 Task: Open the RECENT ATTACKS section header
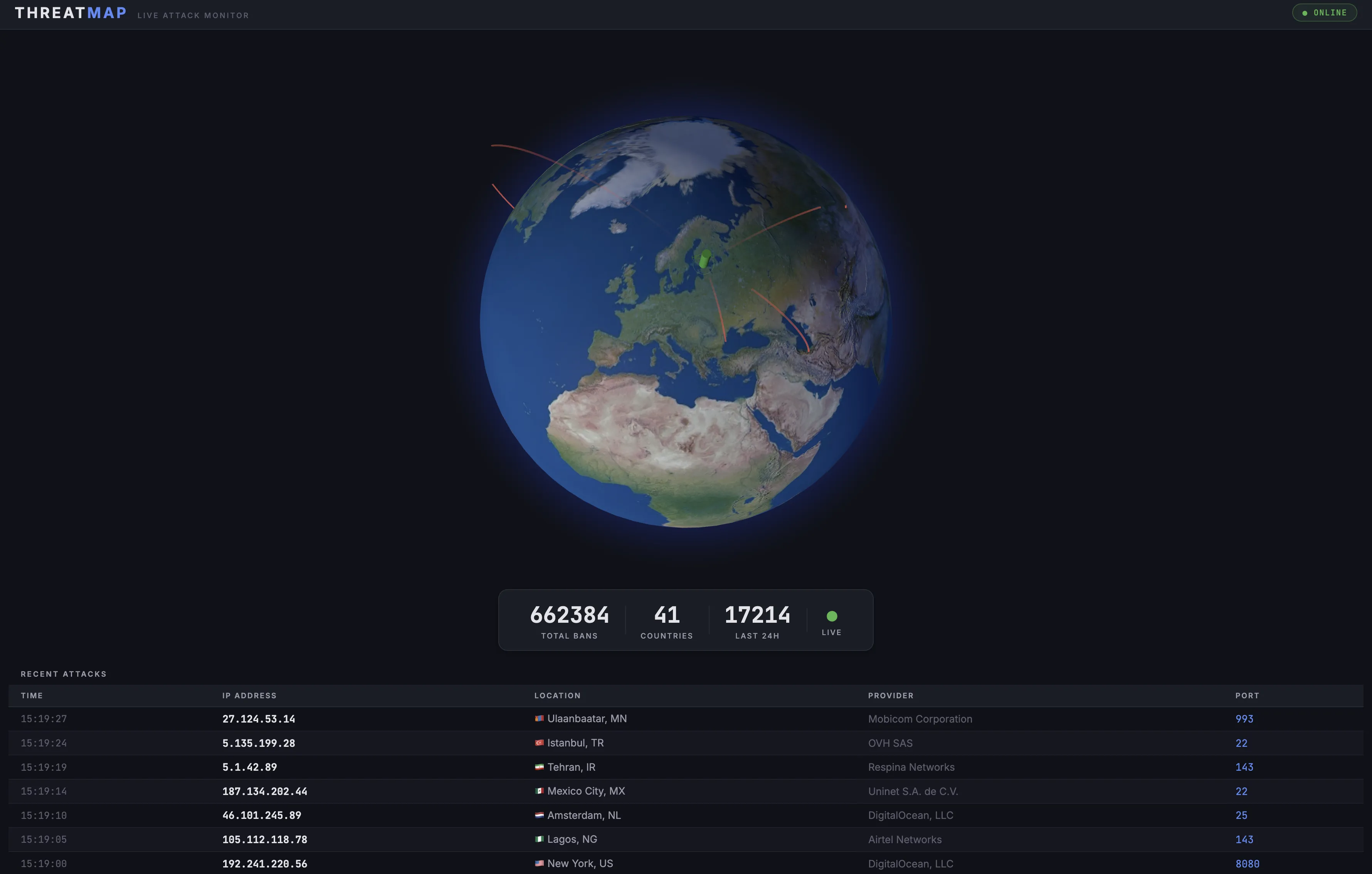pyautogui.click(x=64, y=674)
